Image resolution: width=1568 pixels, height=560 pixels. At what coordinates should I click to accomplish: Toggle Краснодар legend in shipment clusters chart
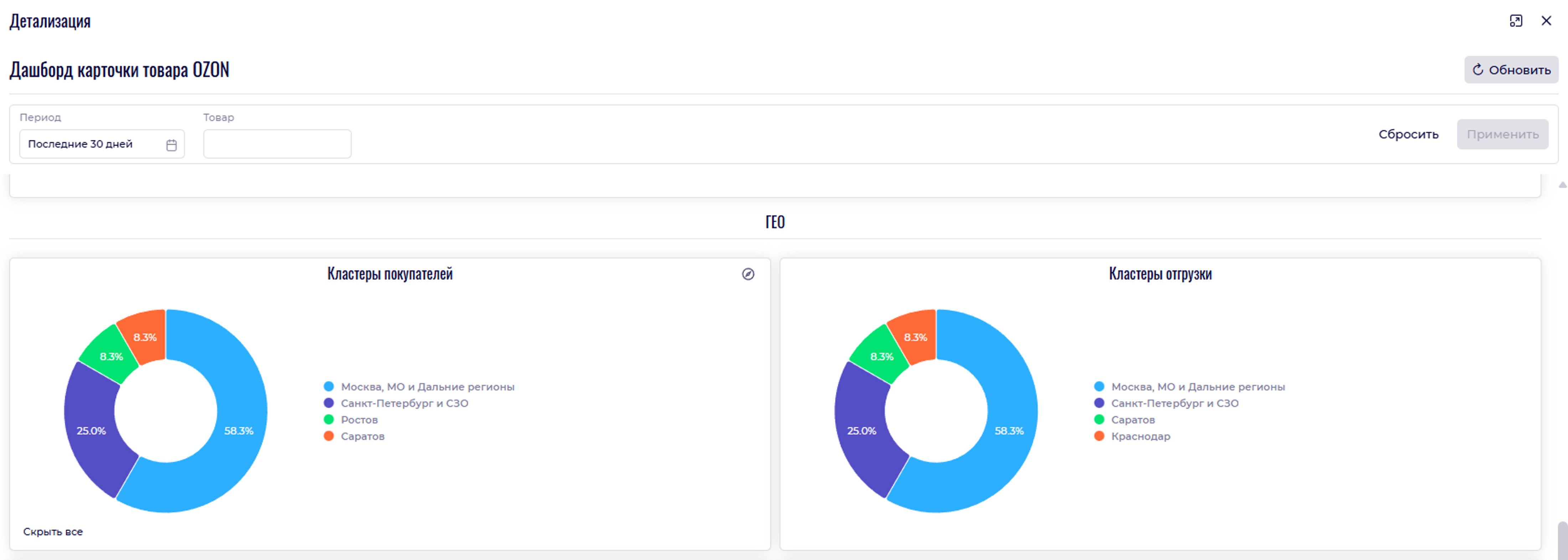tap(1140, 436)
